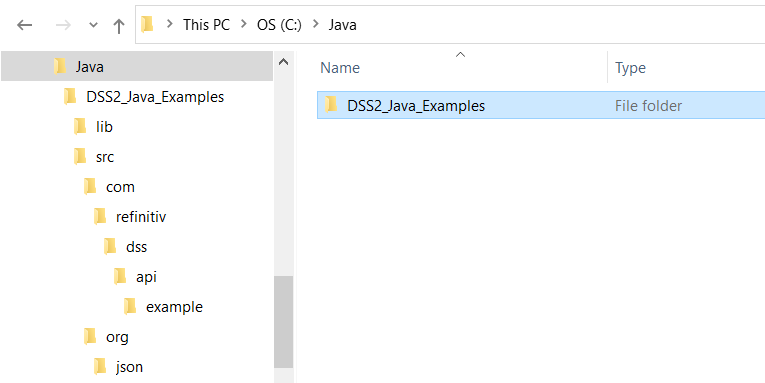Select This PC in the breadcrumb path
This screenshot has width=765, height=383.
(x=206, y=24)
